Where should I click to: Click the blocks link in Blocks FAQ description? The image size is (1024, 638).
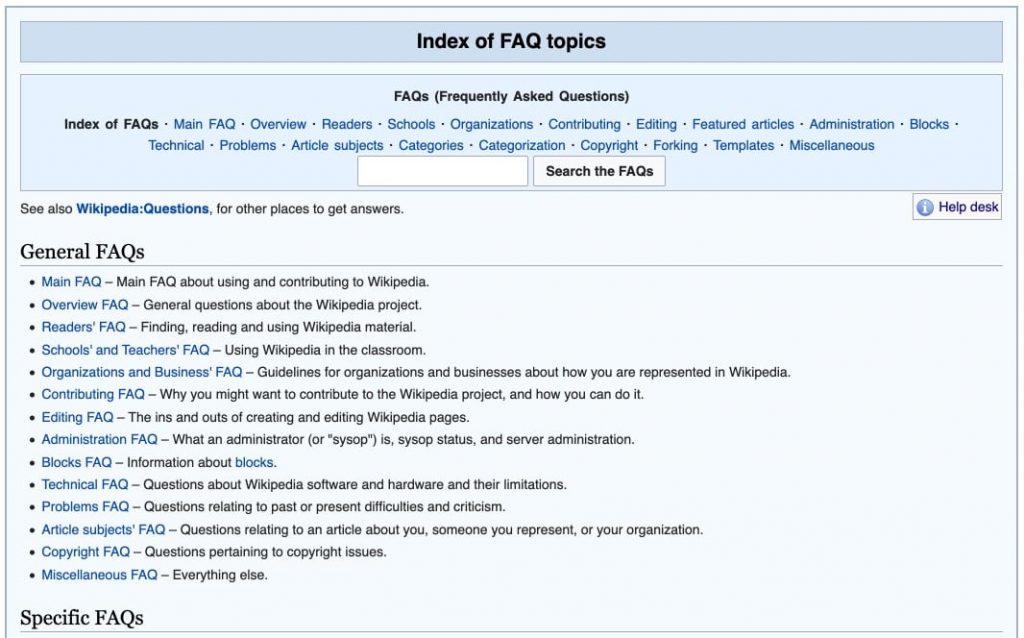point(253,462)
